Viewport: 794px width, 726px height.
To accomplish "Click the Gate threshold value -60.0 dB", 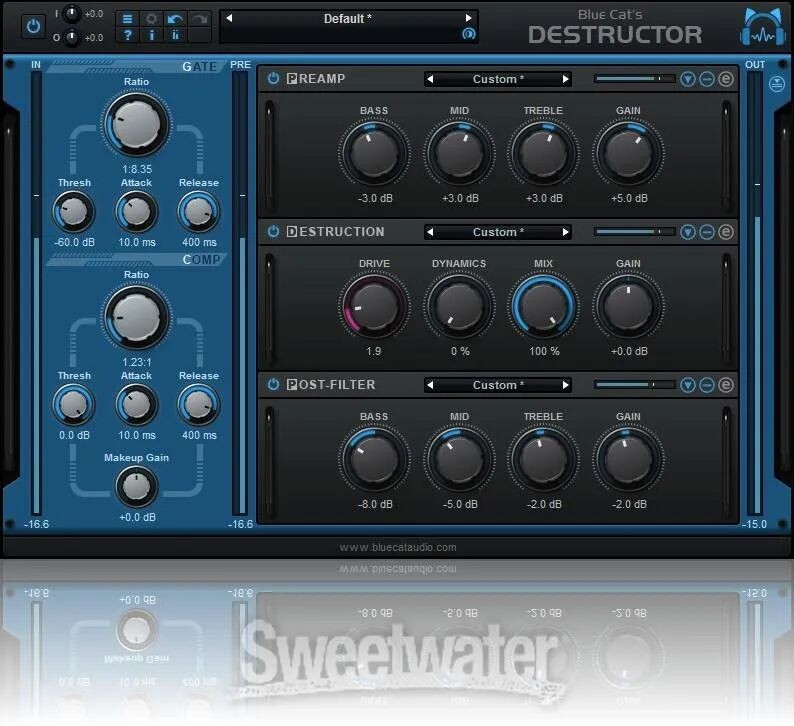I will [74, 242].
